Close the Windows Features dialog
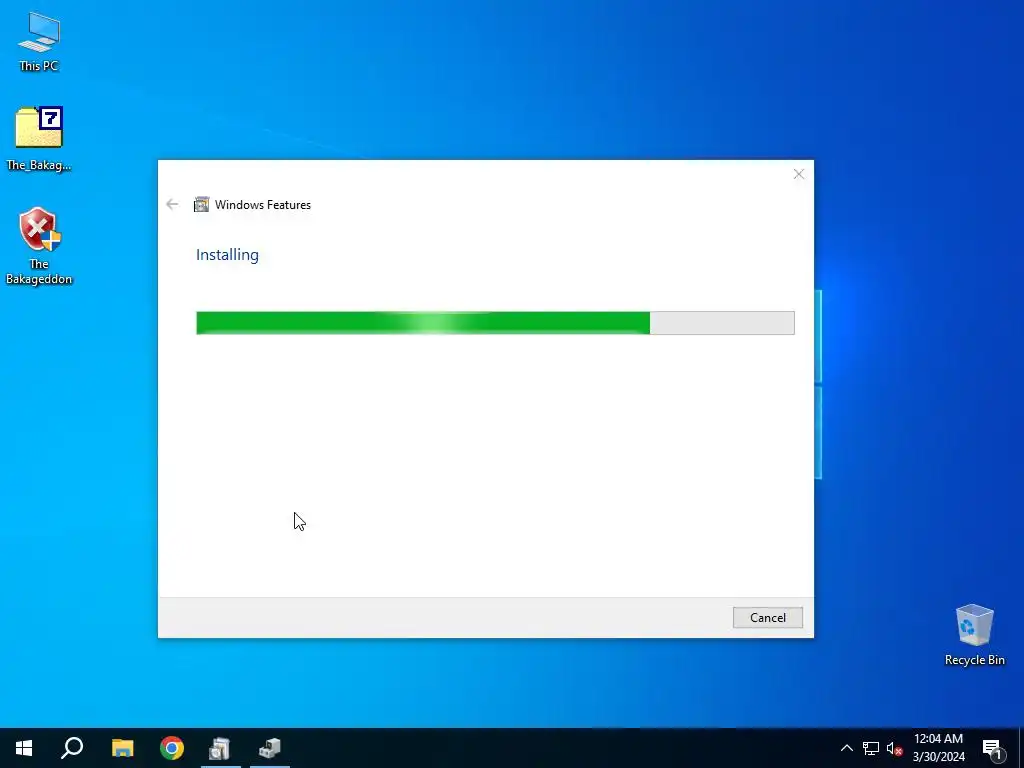 click(798, 174)
